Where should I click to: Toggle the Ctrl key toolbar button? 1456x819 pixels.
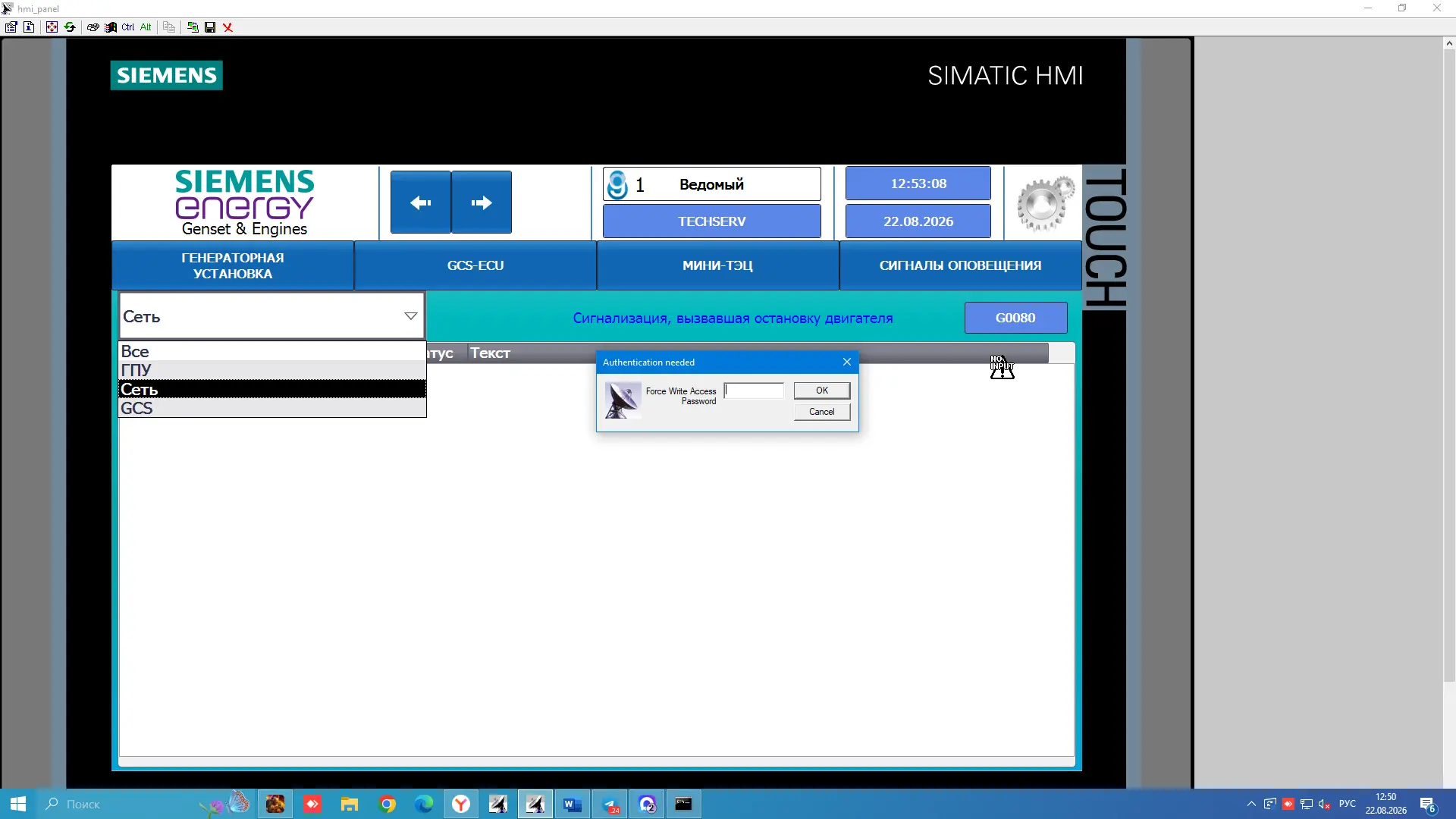pyautogui.click(x=128, y=27)
